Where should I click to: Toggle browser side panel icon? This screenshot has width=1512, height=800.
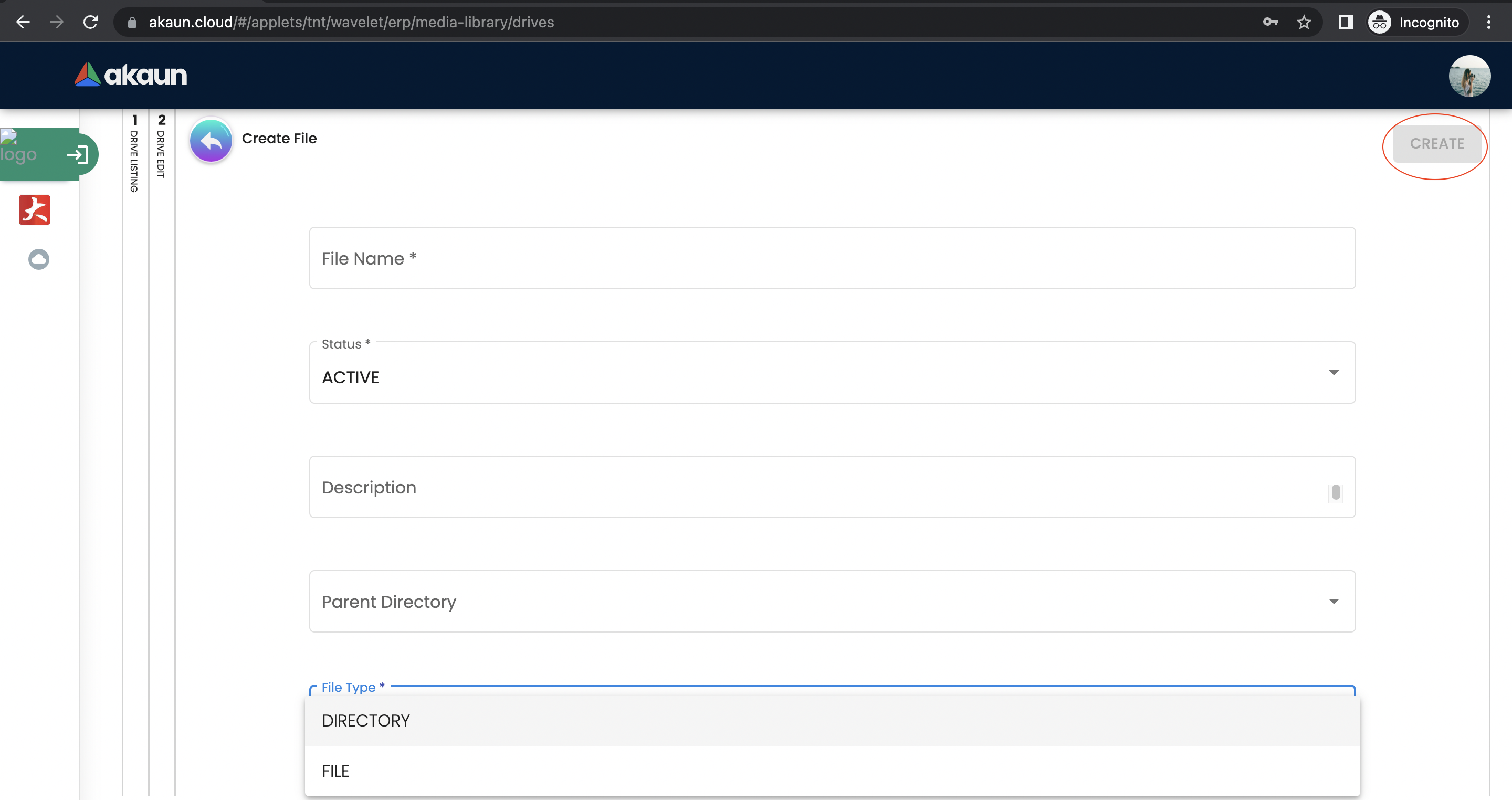[1345, 22]
